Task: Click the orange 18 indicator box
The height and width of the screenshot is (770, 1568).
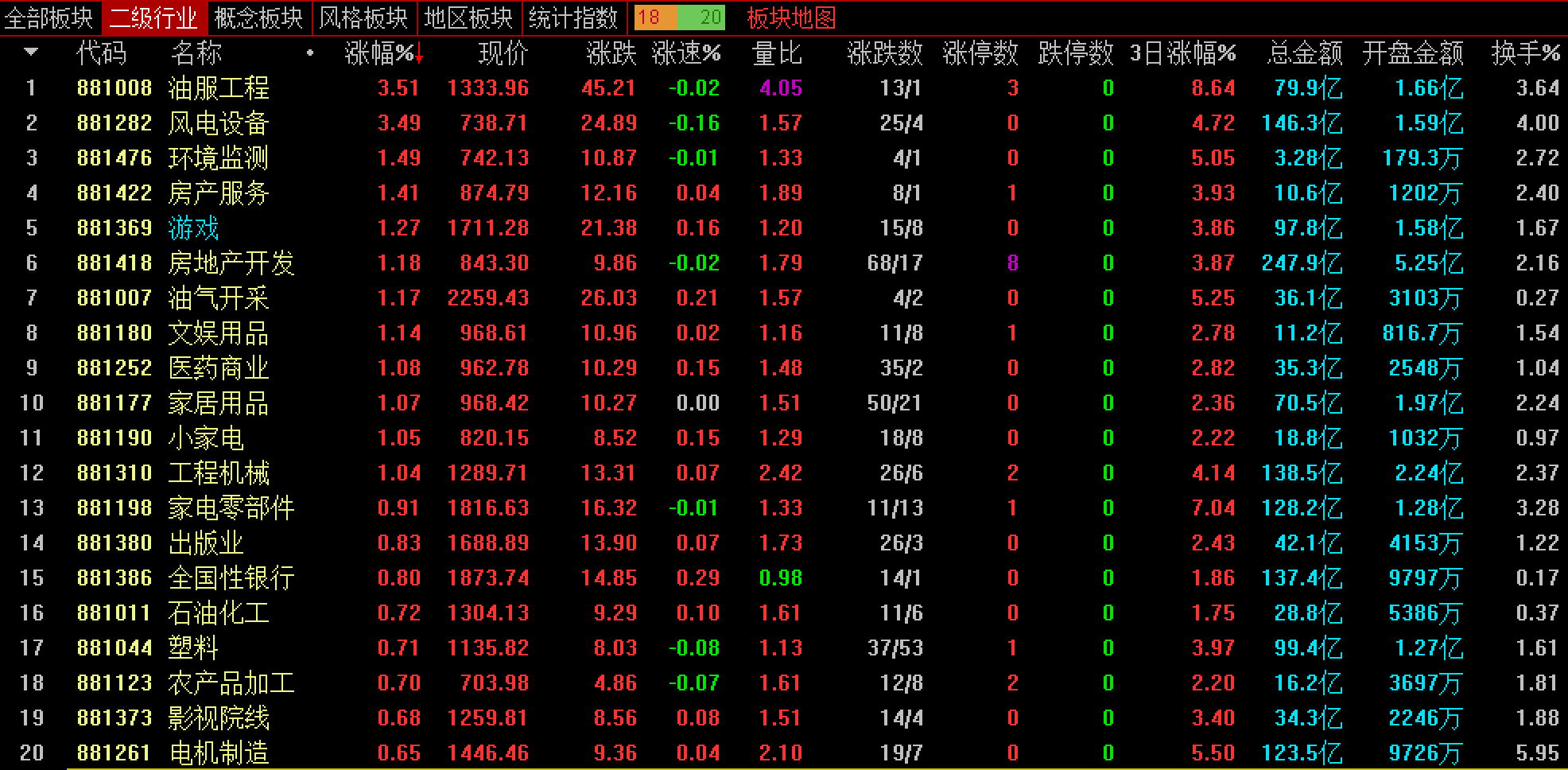Action: [656, 17]
